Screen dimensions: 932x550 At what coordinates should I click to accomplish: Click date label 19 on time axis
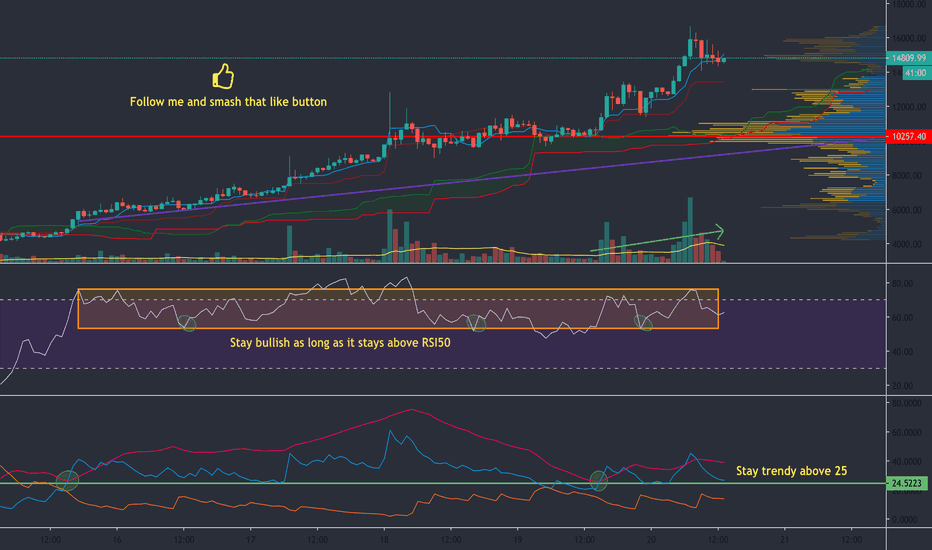518,540
